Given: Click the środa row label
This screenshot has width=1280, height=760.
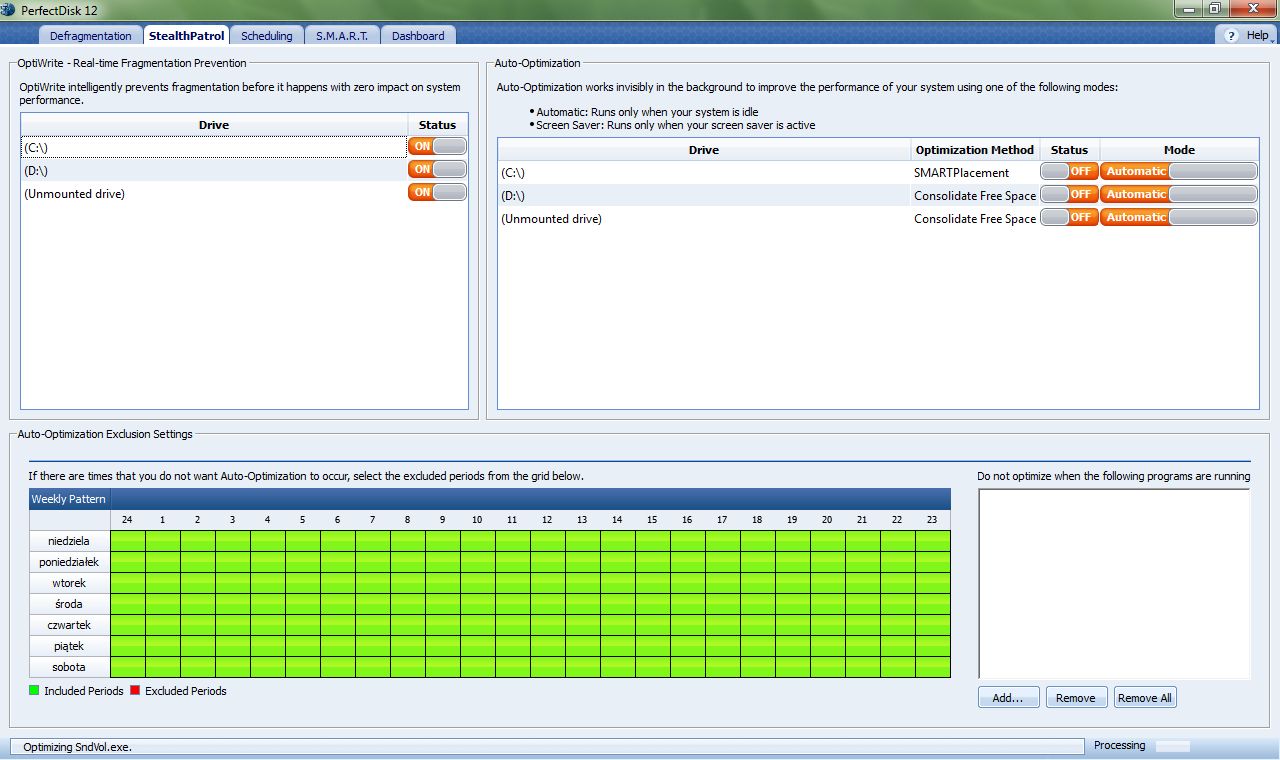Looking at the screenshot, I should tap(69, 604).
